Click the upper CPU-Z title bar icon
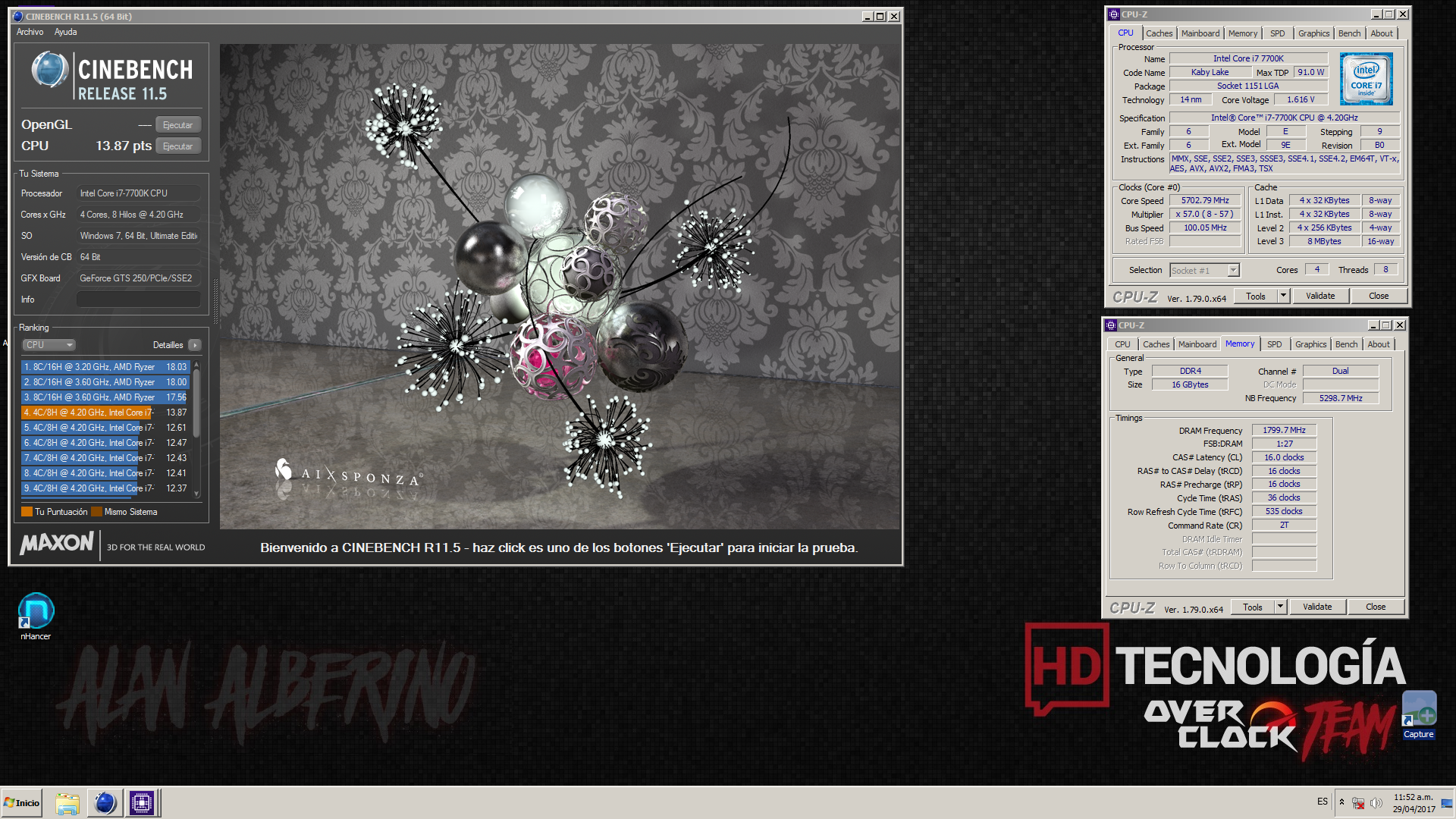1456x819 pixels. (x=1113, y=14)
